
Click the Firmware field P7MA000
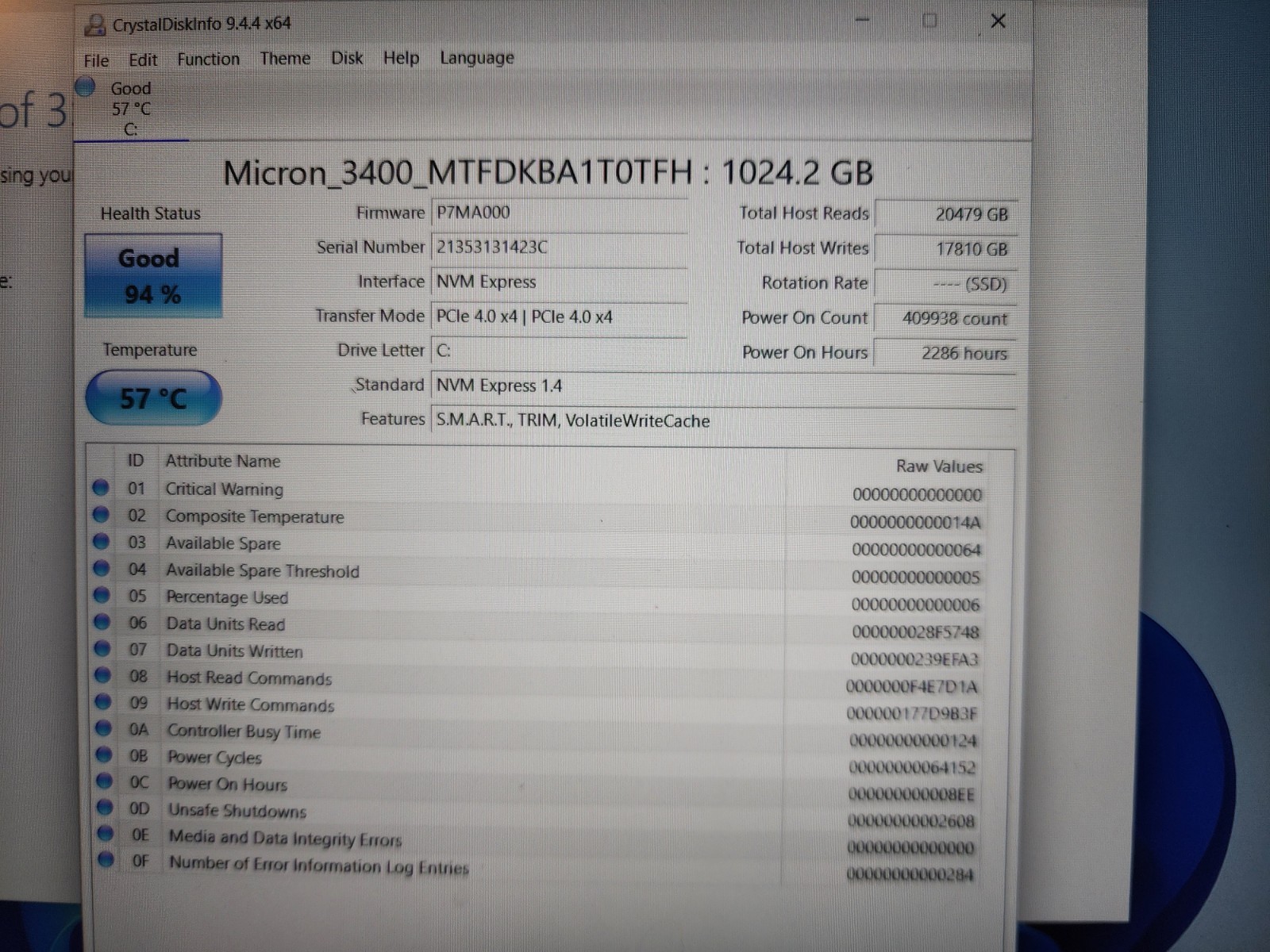point(559,213)
